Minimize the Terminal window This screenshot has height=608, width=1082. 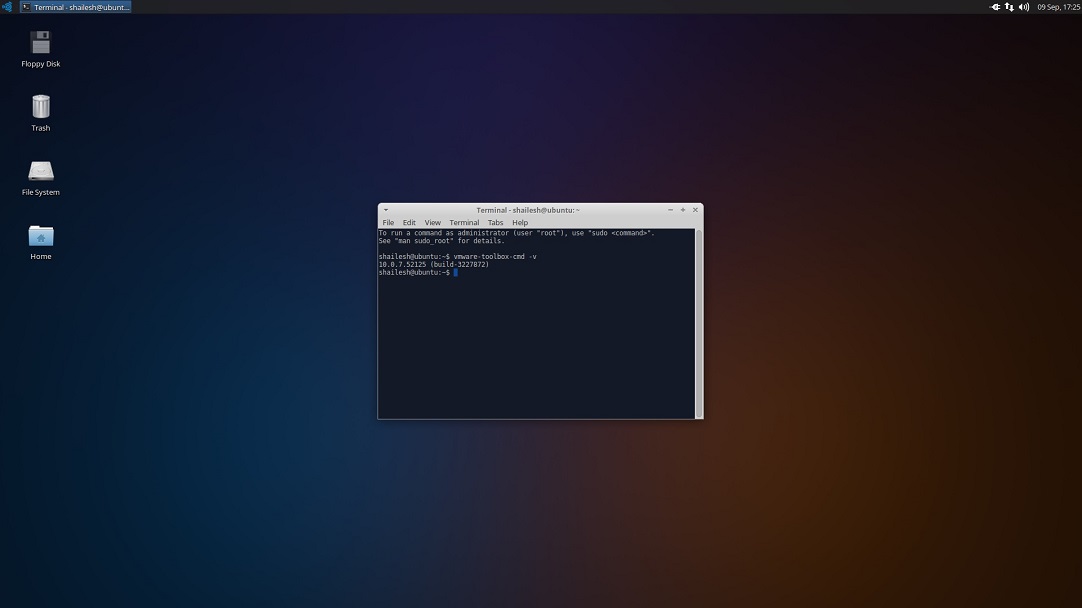tap(670, 210)
